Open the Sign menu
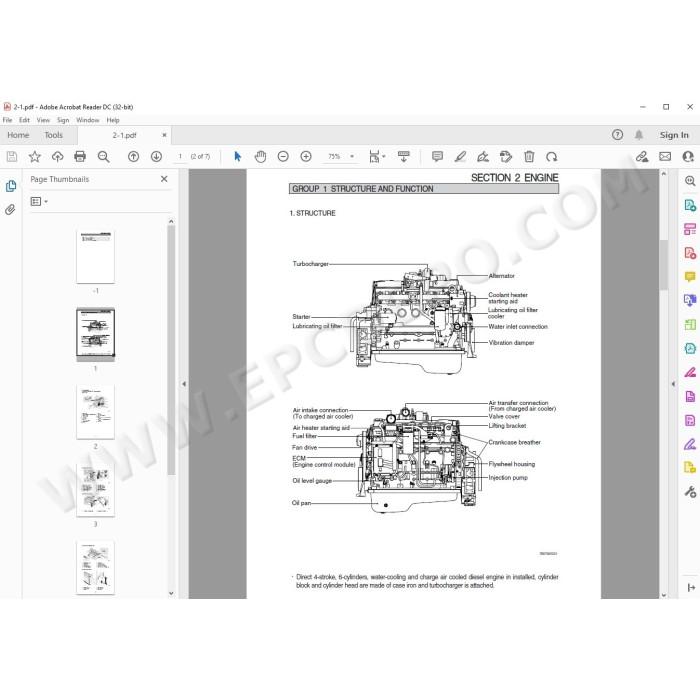The width and height of the screenshot is (700, 700). [x=63, y=120]
